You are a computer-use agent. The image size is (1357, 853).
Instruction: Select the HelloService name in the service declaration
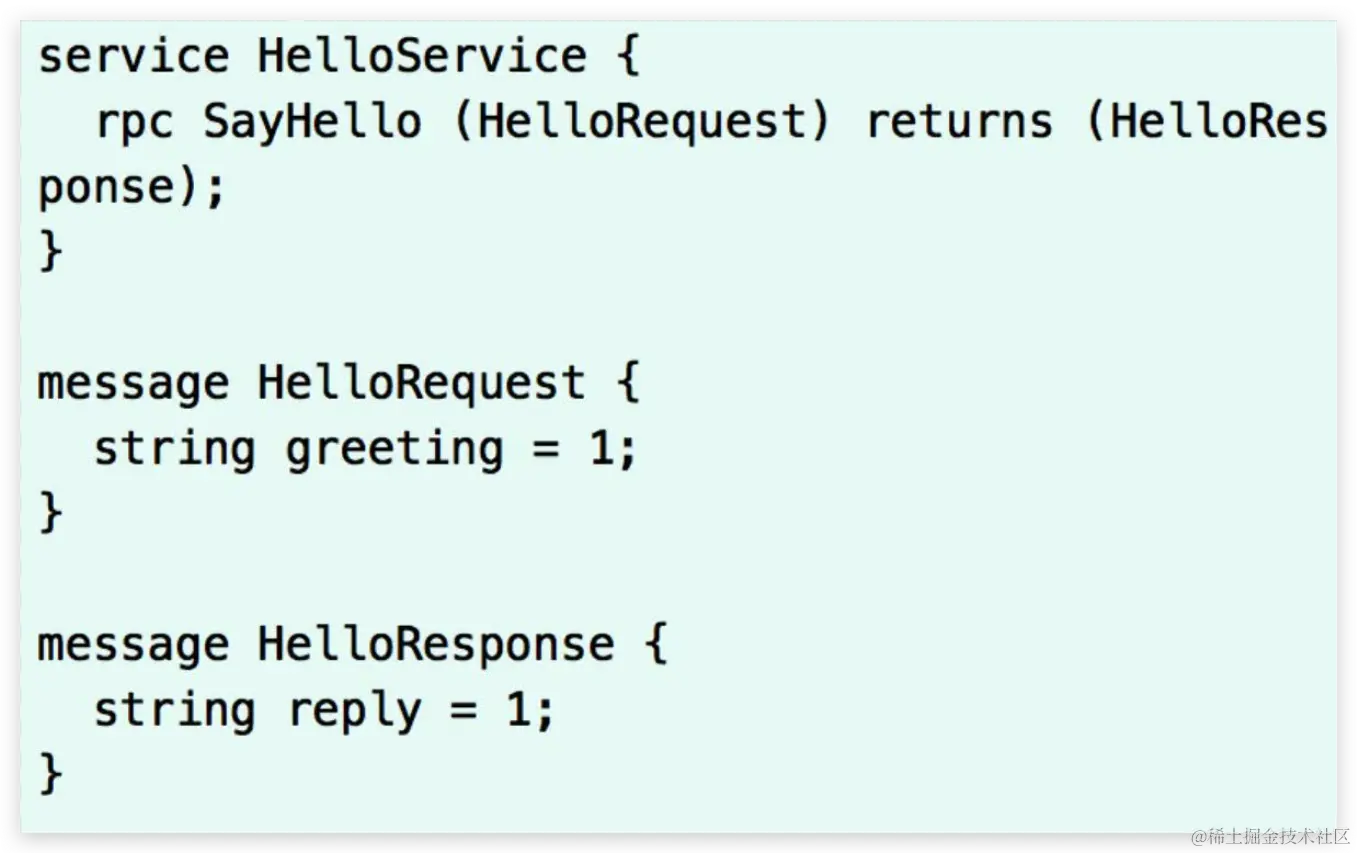point(421,56)
